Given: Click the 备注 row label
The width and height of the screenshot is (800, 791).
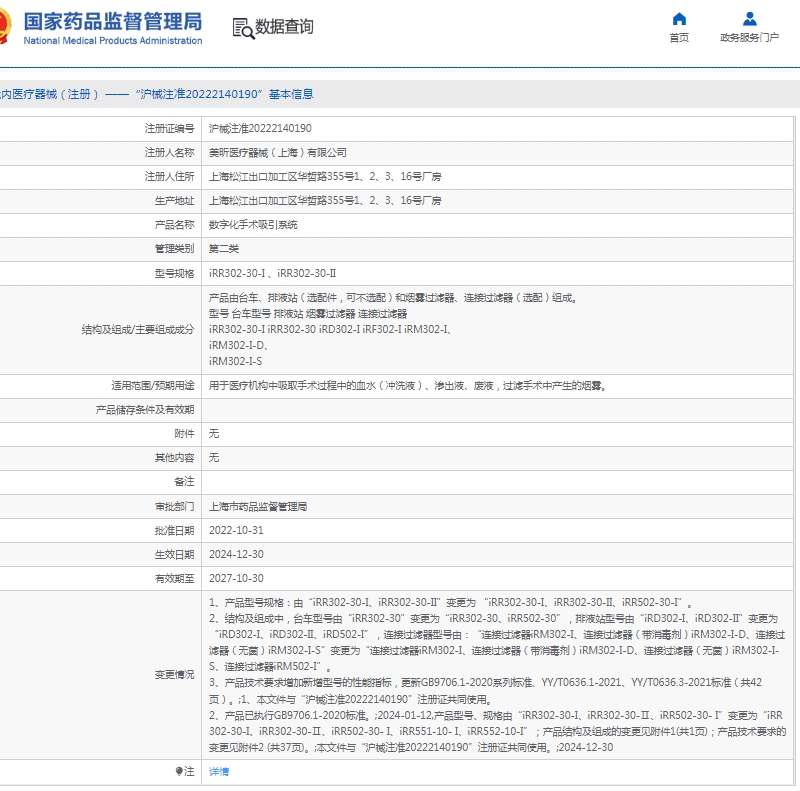Looking at the screenshot, I should click(184, 482).
